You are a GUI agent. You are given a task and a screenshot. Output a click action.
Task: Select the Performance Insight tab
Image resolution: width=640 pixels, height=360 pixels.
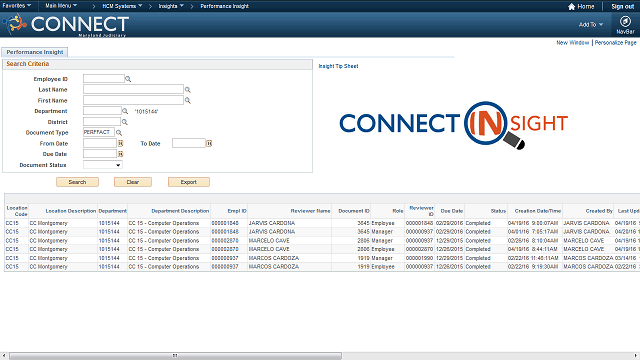point(35,52)
